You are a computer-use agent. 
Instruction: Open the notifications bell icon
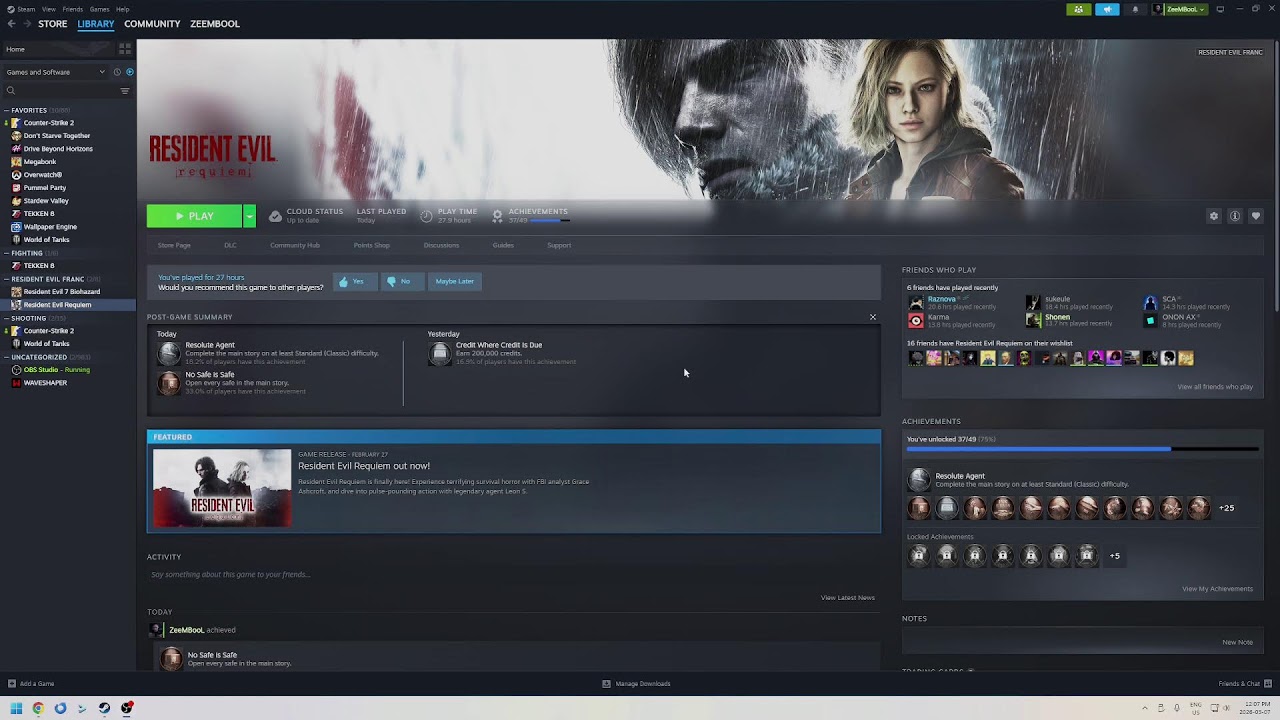1135,9
